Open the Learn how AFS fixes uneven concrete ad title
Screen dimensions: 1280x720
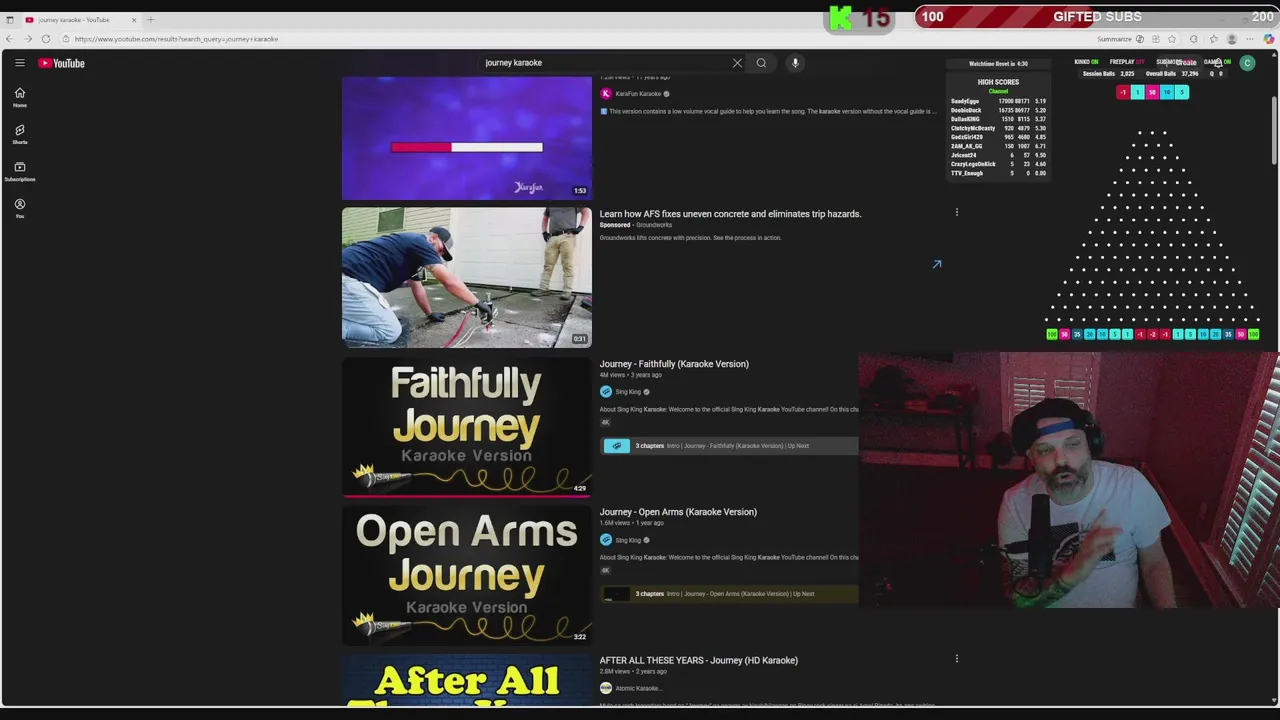pos(730,214)
